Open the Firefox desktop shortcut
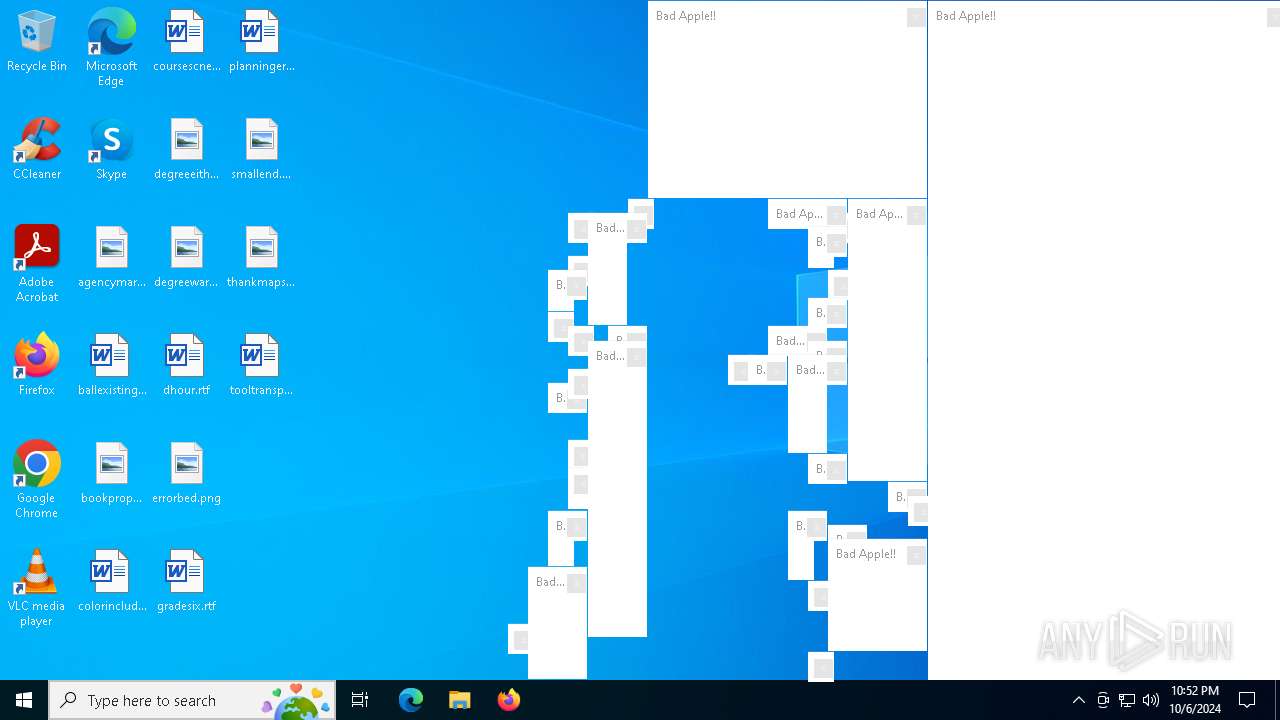Viewport: 1280px width, 720px height. click(37, 366)
